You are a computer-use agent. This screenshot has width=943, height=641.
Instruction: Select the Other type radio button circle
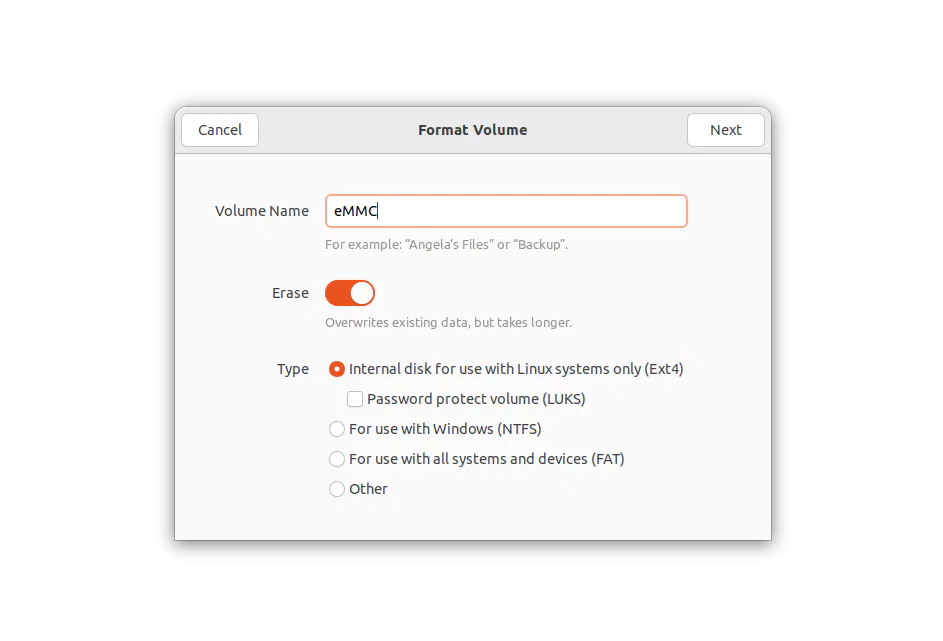(337, 489)
